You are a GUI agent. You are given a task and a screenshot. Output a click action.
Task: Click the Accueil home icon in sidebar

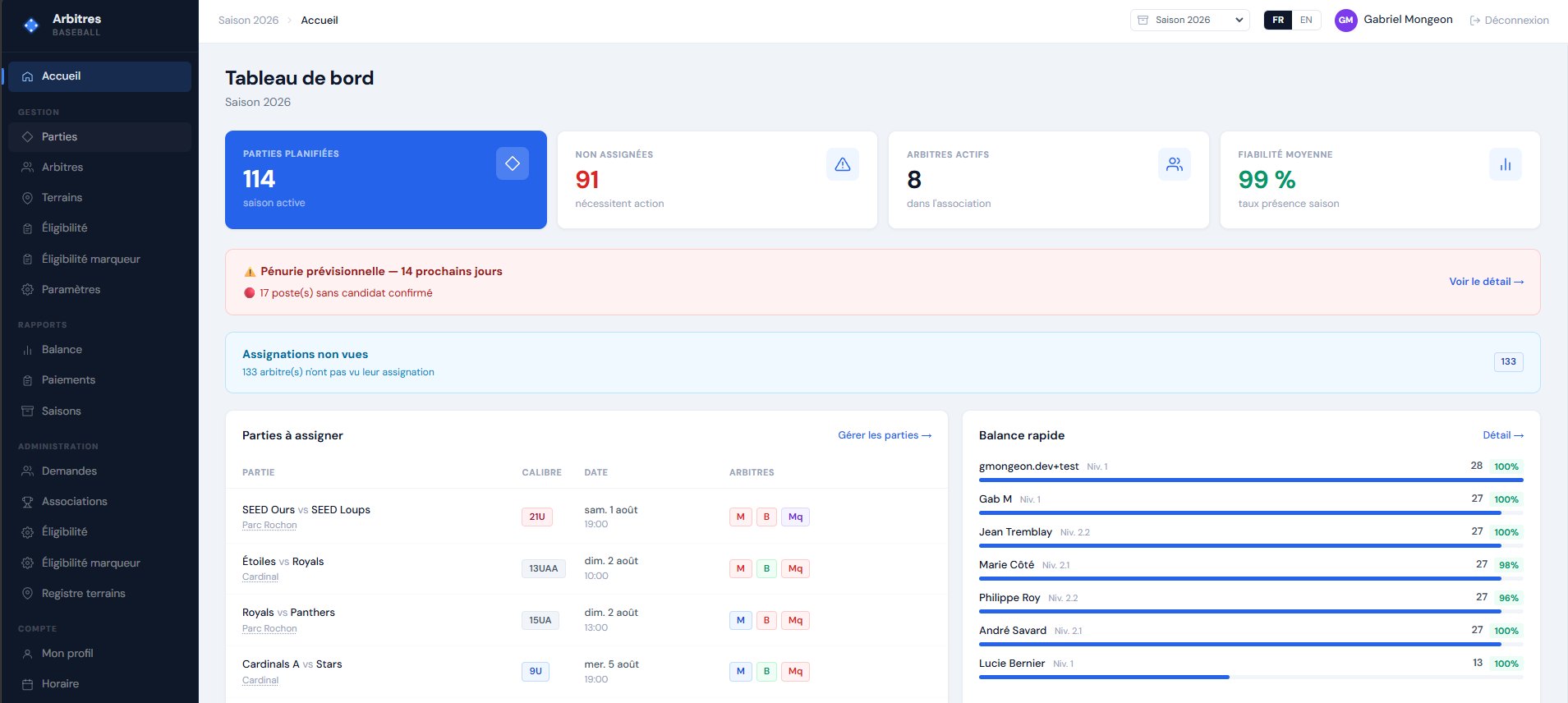27,76
